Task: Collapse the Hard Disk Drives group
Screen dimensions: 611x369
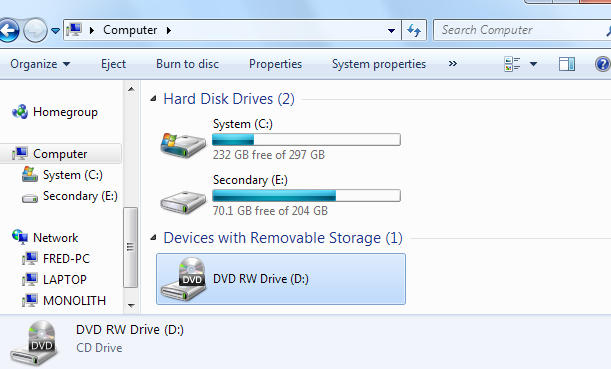Action: click(x=154, y=99)
